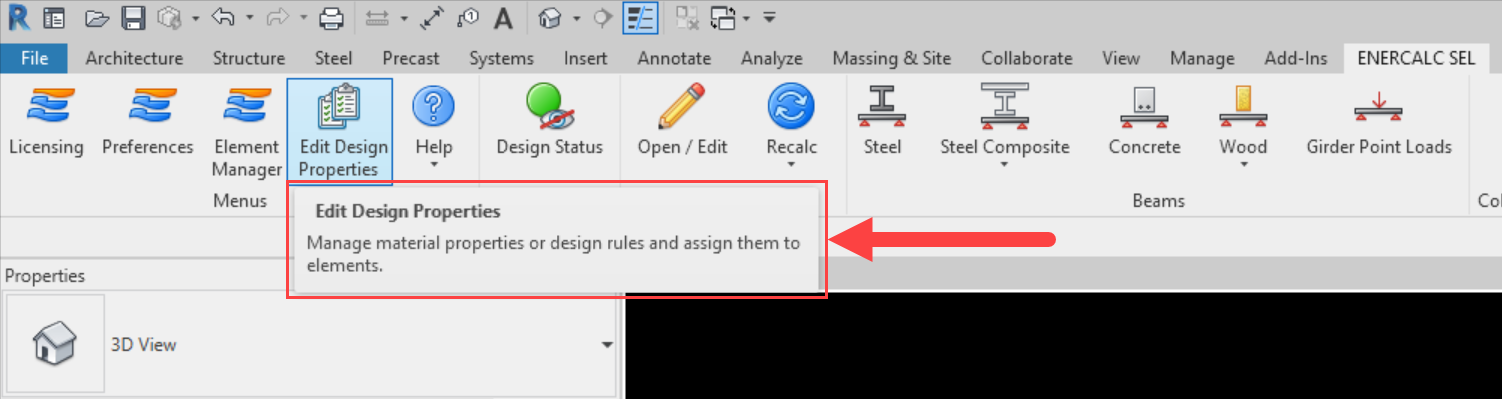This screenshot has width=1502, height=399.
Task: Switch to the Structure ribbon tab
Action: click(249, 58)
